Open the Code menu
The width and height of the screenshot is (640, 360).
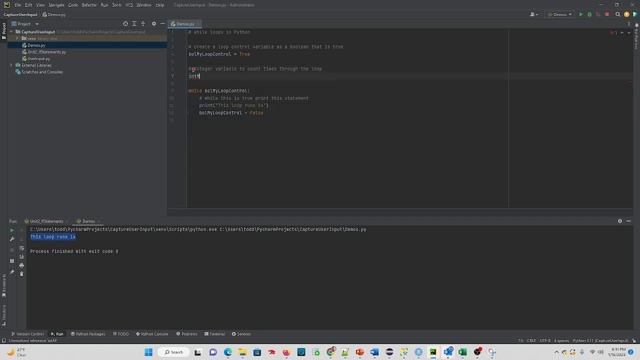[73, 5]
